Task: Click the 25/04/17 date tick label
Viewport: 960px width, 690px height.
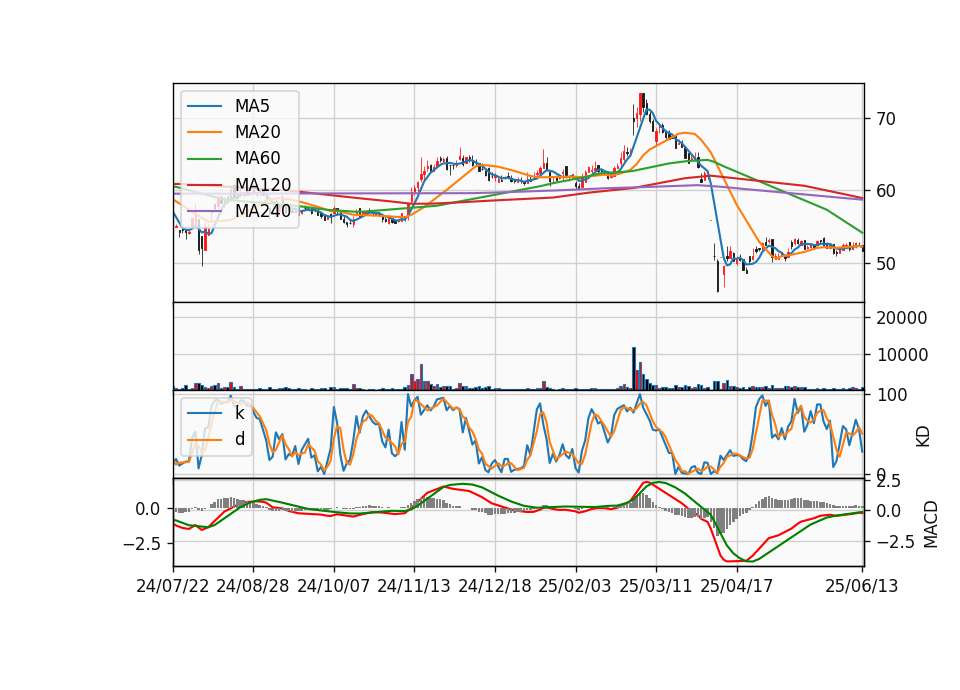Action: point(737,586)
